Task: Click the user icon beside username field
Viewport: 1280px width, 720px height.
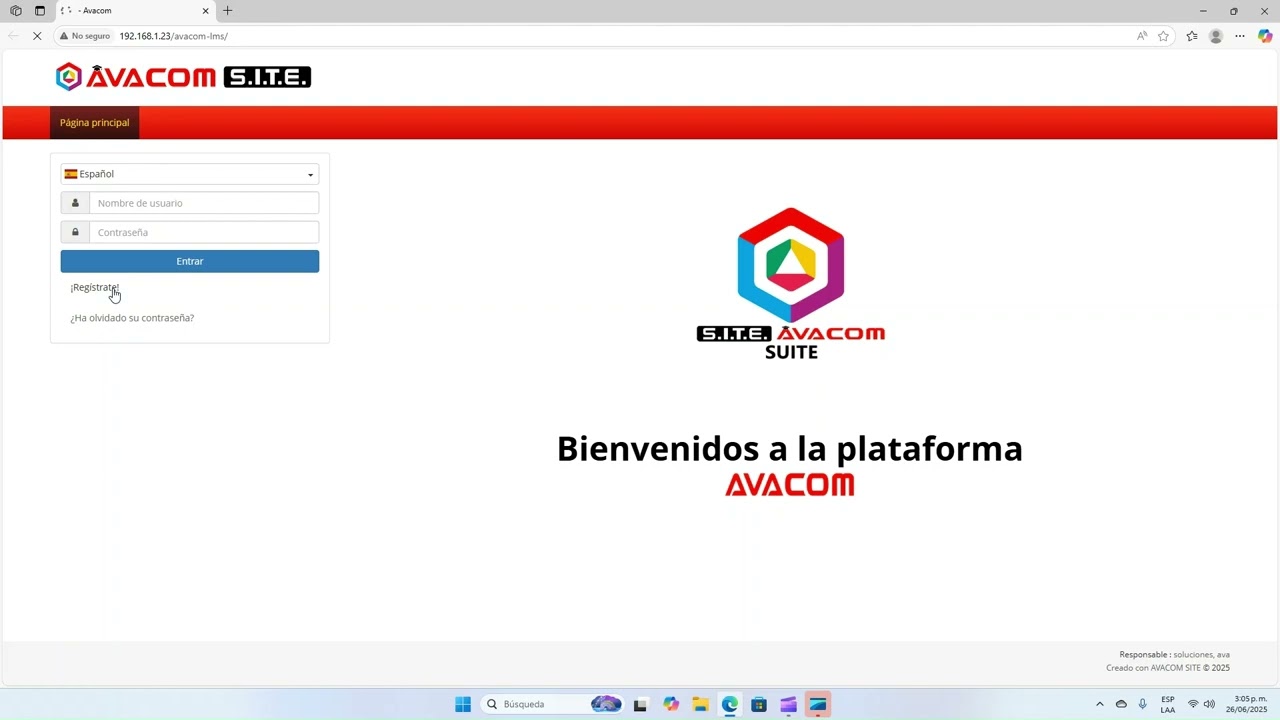Action: click(x=75, y=203)
